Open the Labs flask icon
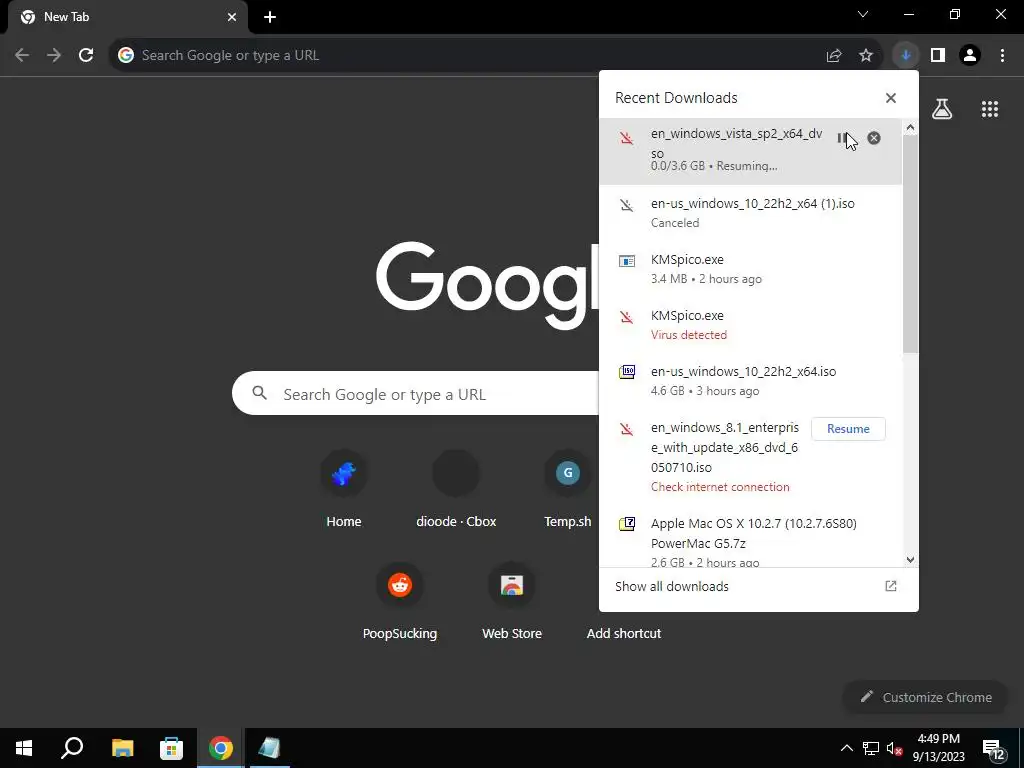1024x768 pixels. click(x=942, y=109)
